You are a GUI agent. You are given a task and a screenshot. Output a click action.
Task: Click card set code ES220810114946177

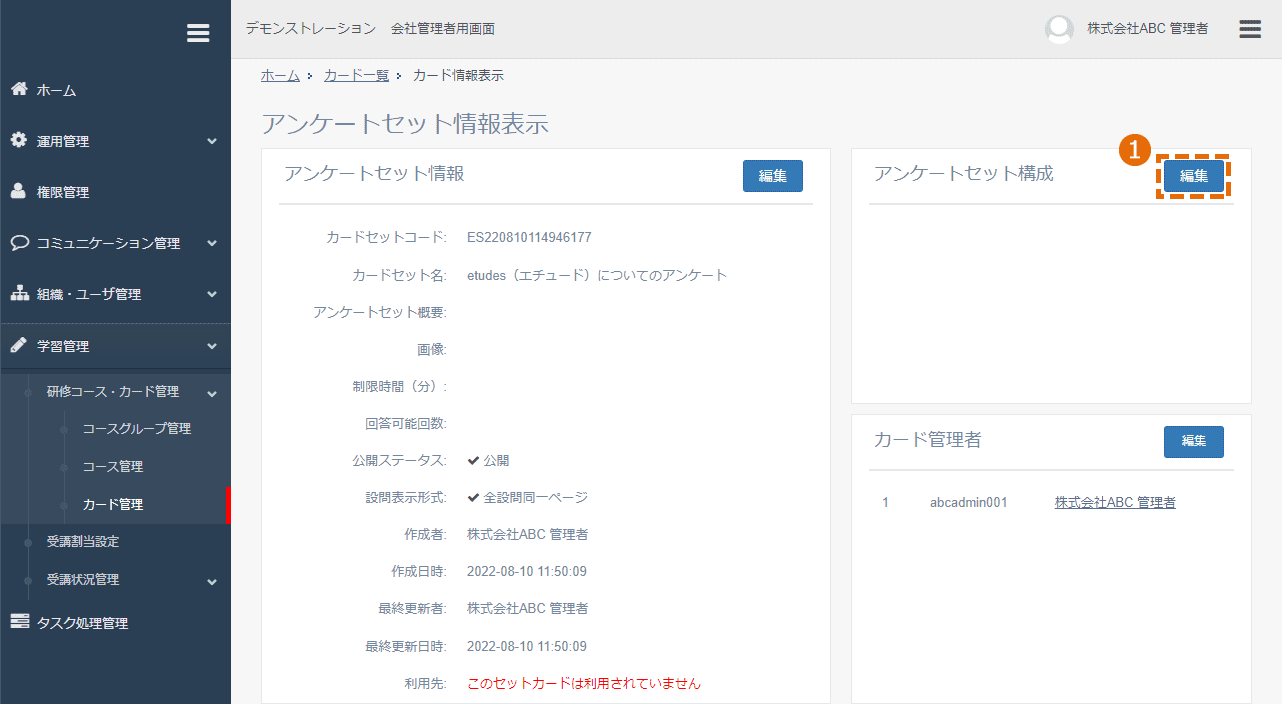(529, 238)
